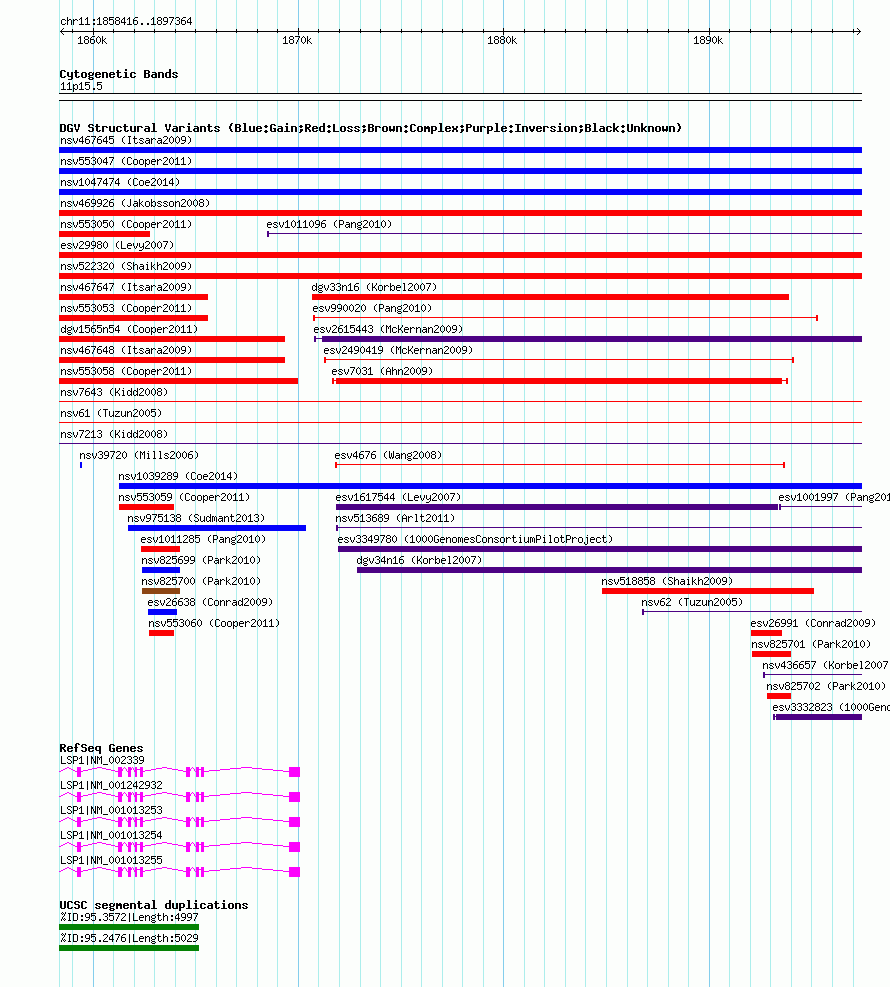Click esv2490419 (McKernan2009) label
This screenshot has width=890, height=987.
pos(398,350)
